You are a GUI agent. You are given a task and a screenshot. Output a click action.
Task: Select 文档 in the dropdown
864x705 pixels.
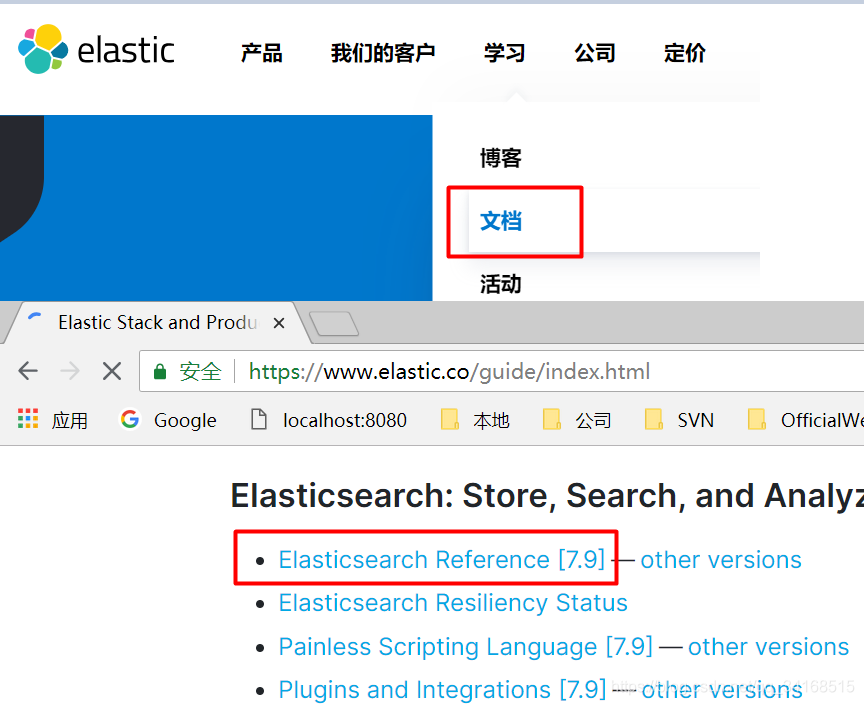pyautogui.click(x=500, y=221)
